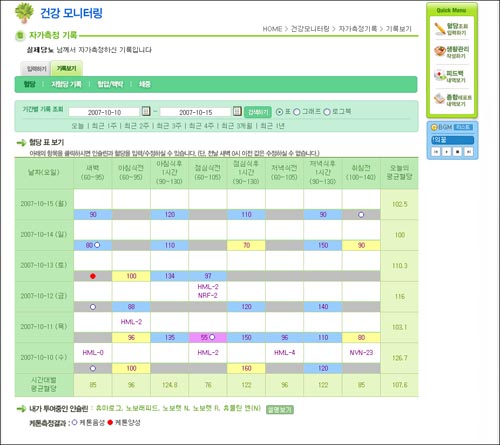This screenshot has height=445, width=500.
Task: Open the pink 55 blood sugar cell
Action: click(208, 337)
